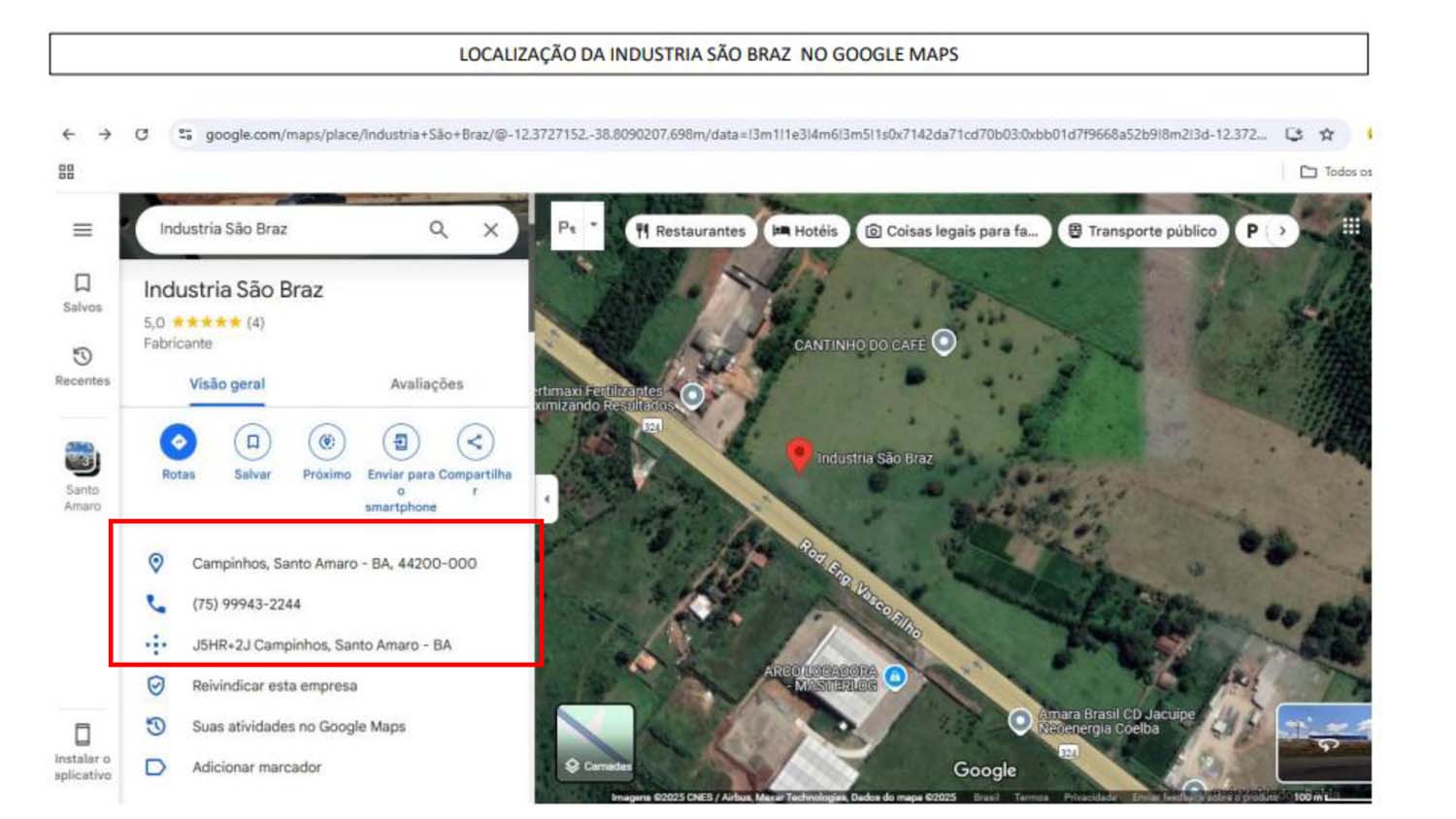Viewport: 1456px width, 819px height.
Task: Bookmark this page with the star icon
Action: pos(1327,134)
